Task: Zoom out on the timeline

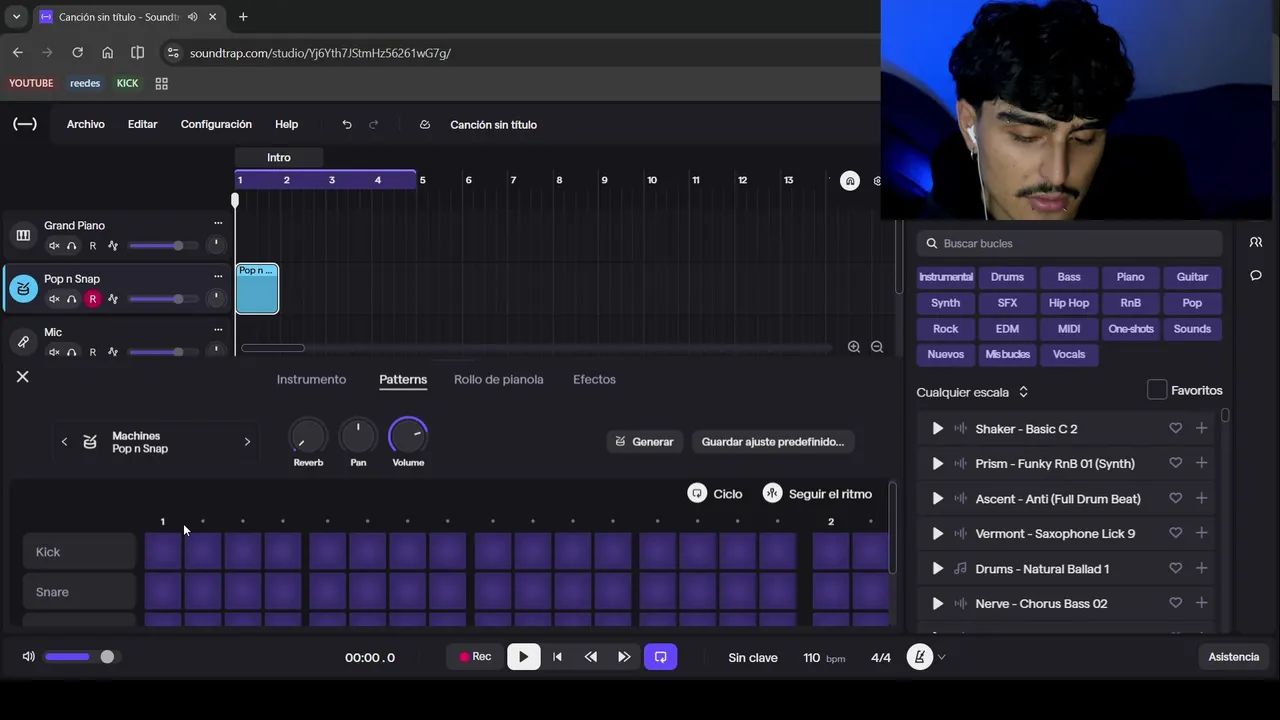Action: coord(877,347)
